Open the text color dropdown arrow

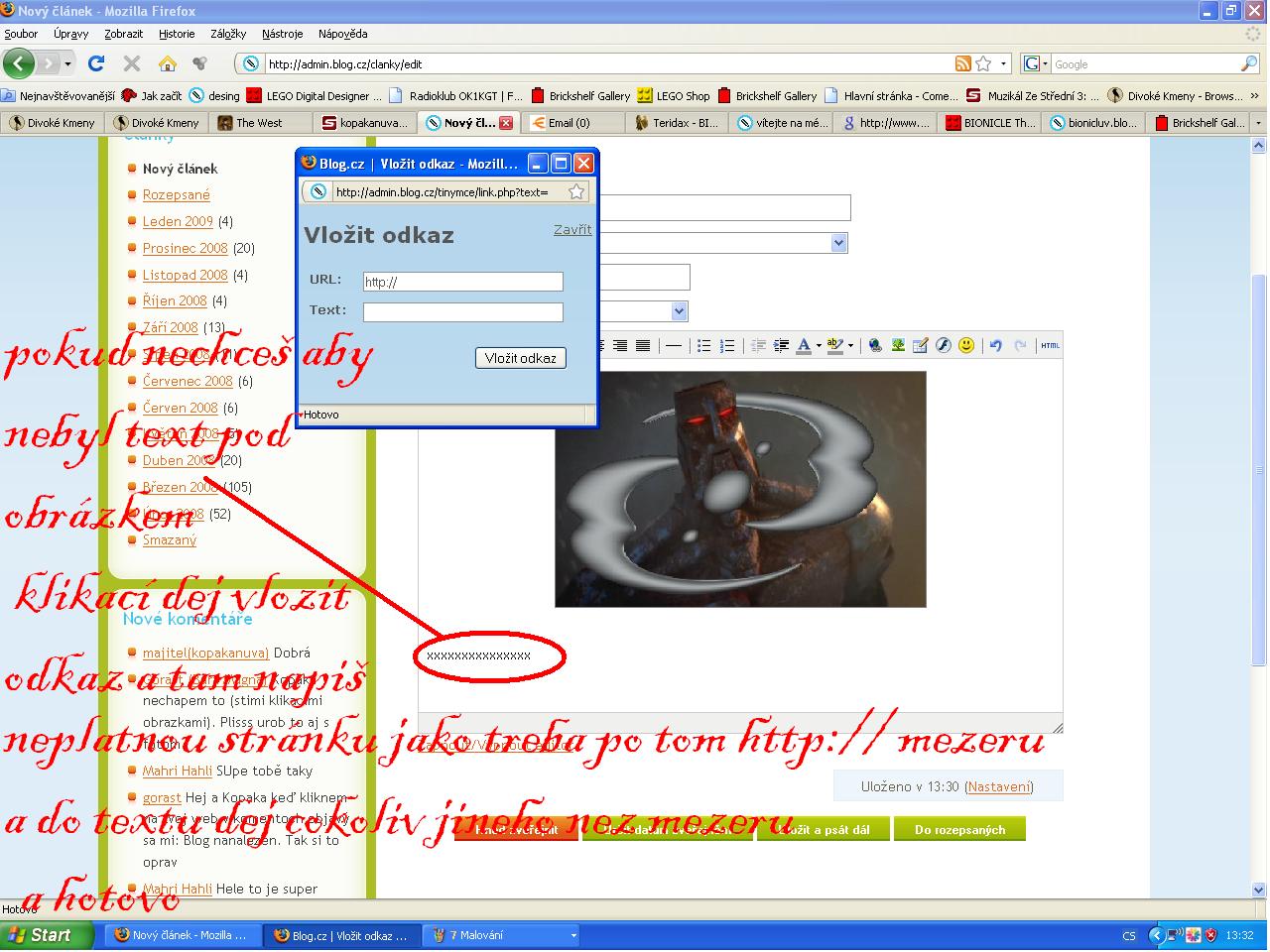(819, 346)
